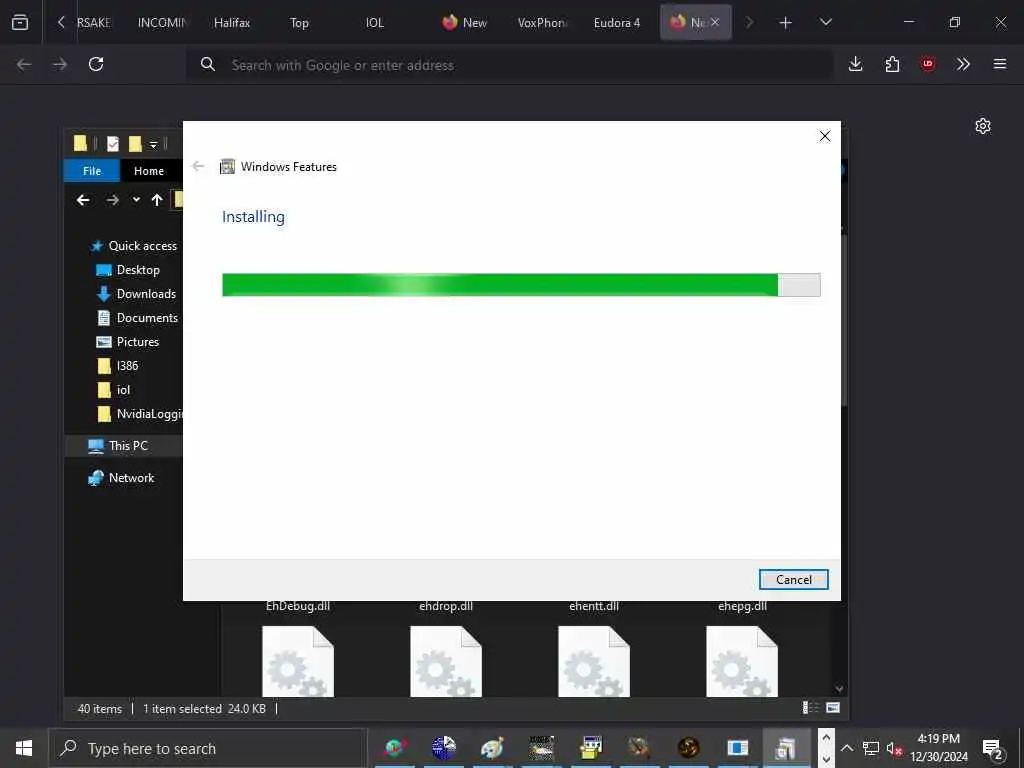
Task: Open Pictures in the navigation pane
Action: (137, 342)
